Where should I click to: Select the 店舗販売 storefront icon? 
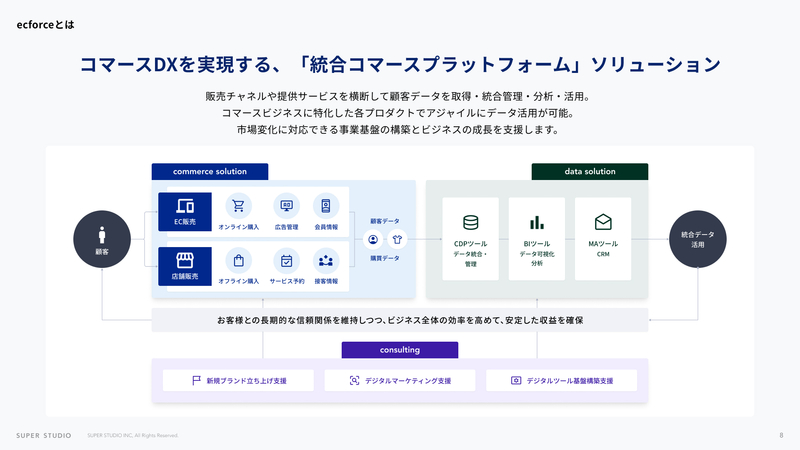click(x=185, y=260)
